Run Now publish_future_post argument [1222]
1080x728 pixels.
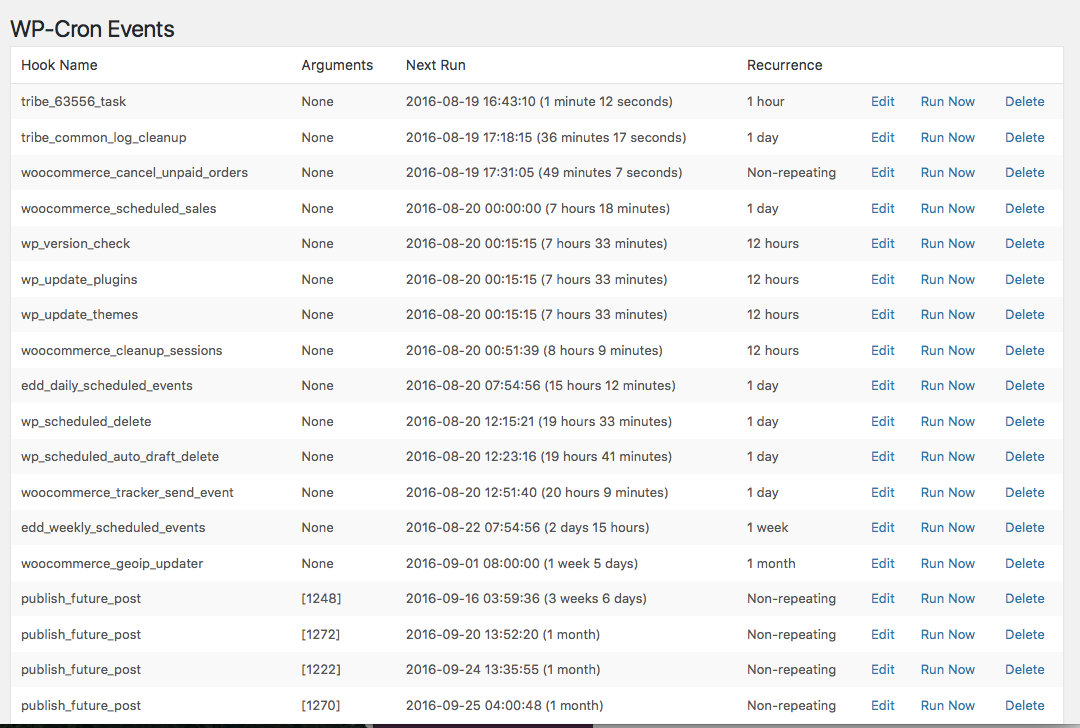point(947,670)
